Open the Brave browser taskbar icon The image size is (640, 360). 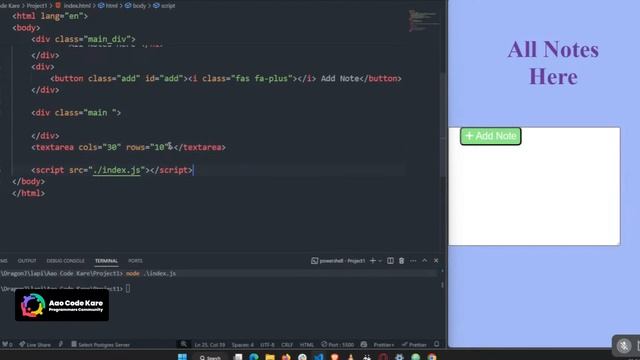(x=335, y=357)
